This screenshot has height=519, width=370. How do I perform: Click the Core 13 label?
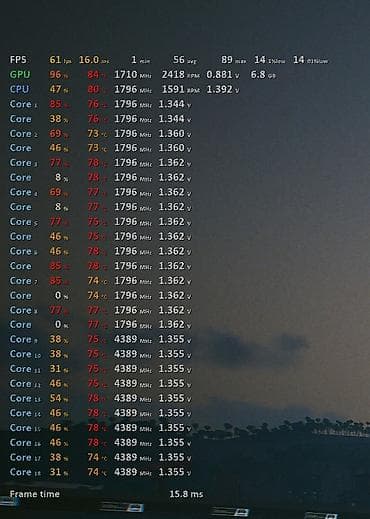pyautogui.click(x=25, y=398)
